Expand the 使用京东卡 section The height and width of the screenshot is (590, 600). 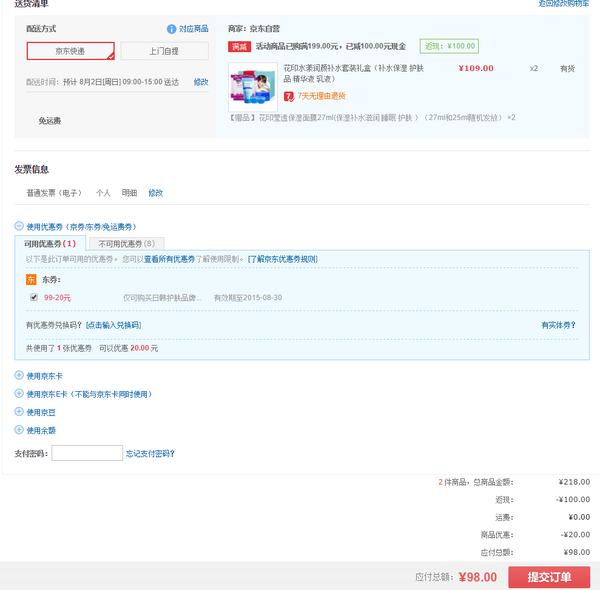pyautogui.click(x=19, y=375)
